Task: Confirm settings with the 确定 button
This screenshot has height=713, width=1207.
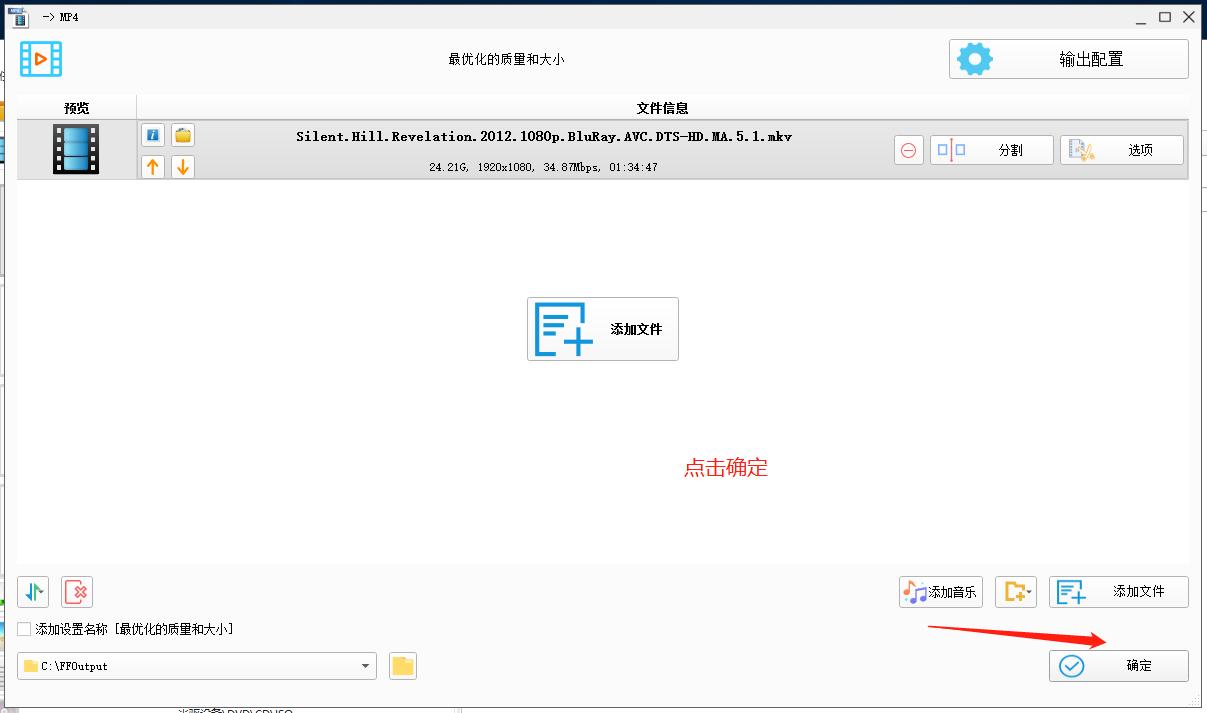Action: click(x=1118, y=665)
